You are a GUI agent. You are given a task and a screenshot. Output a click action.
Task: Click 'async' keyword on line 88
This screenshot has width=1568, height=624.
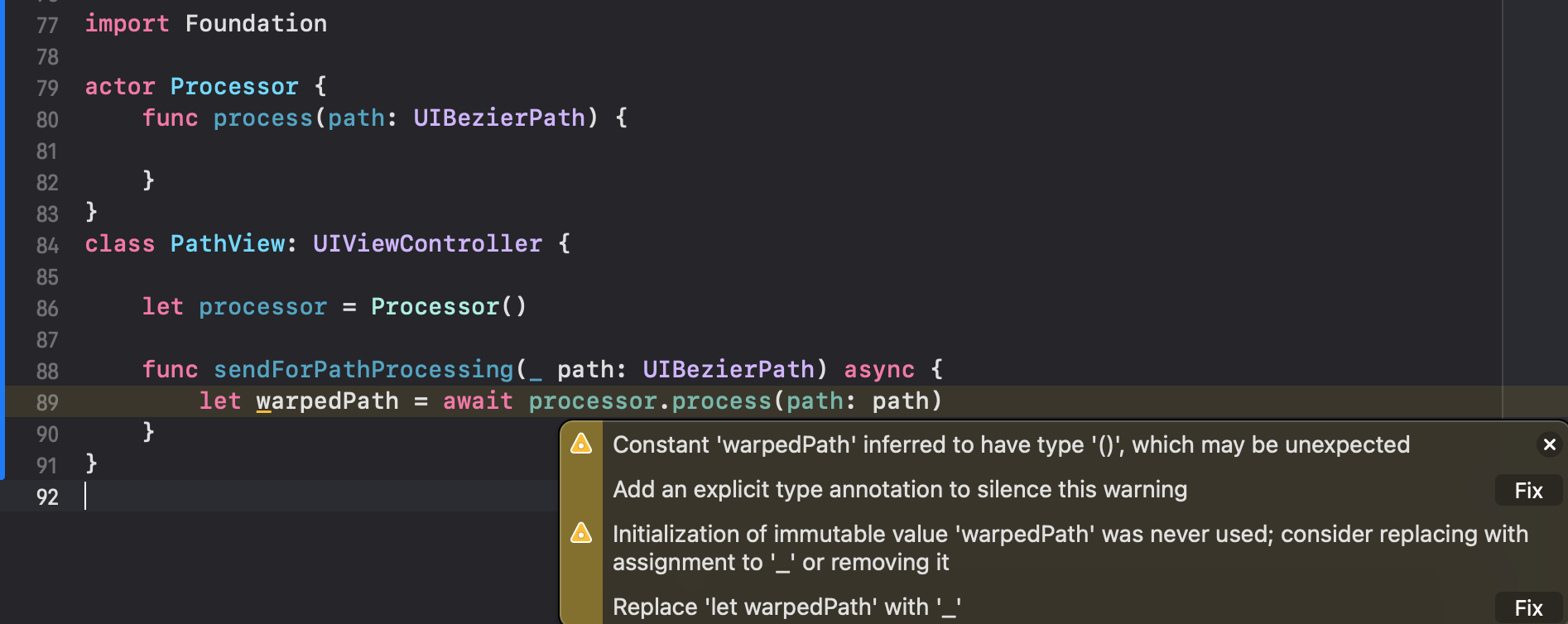tap(879, 370)
